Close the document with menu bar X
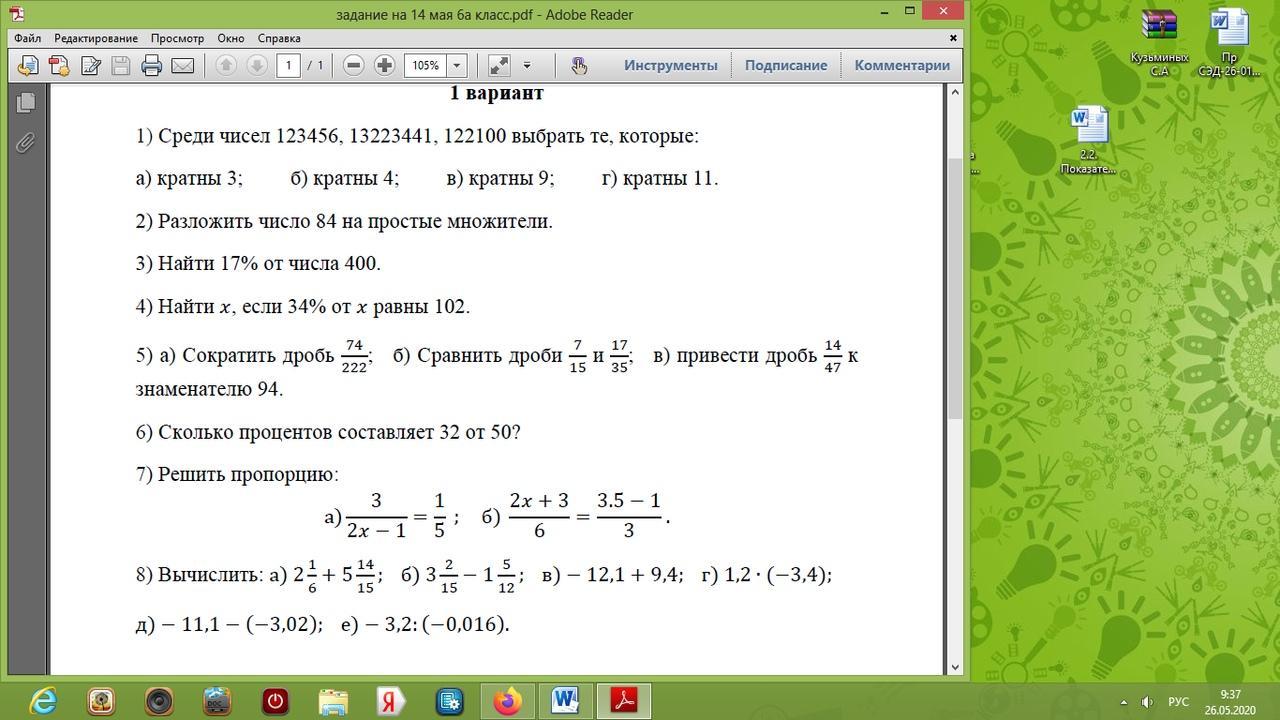The width and height of the screenshot is (1280, 720). click(x=954, y=38)
